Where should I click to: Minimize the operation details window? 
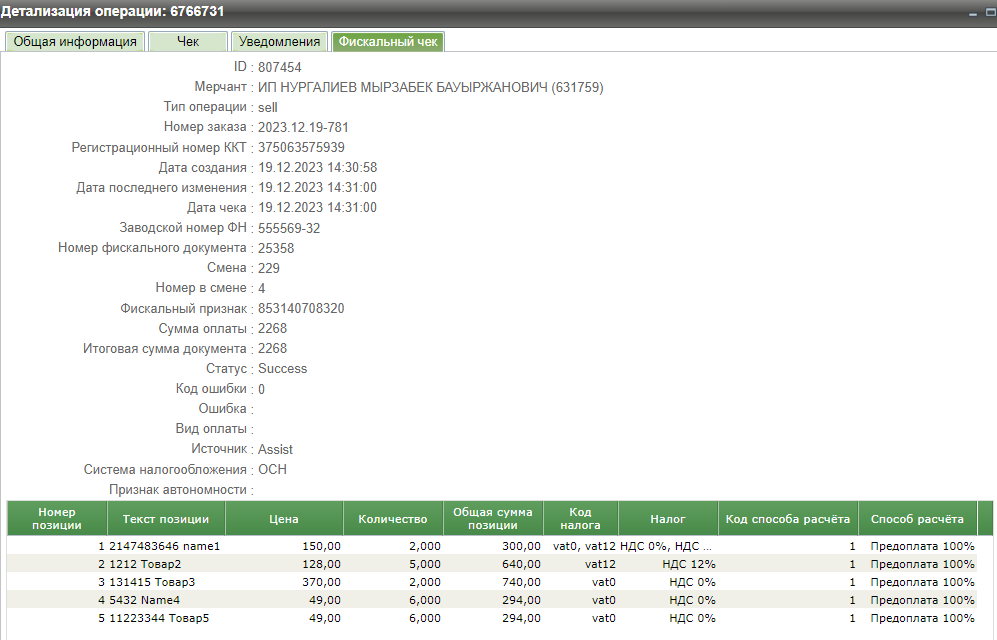pyautogui.click(x=973, y=12)
